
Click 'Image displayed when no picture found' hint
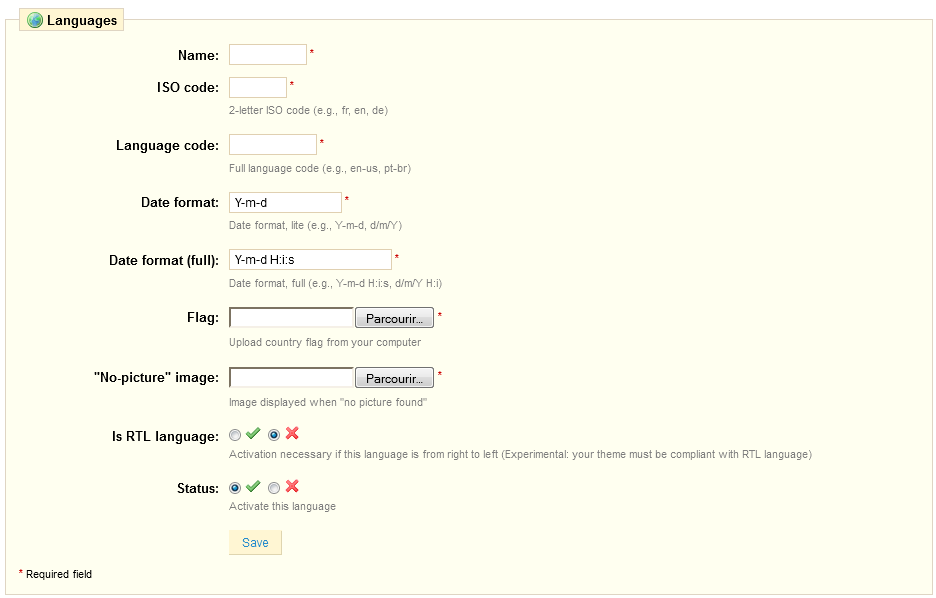(328, 402)
